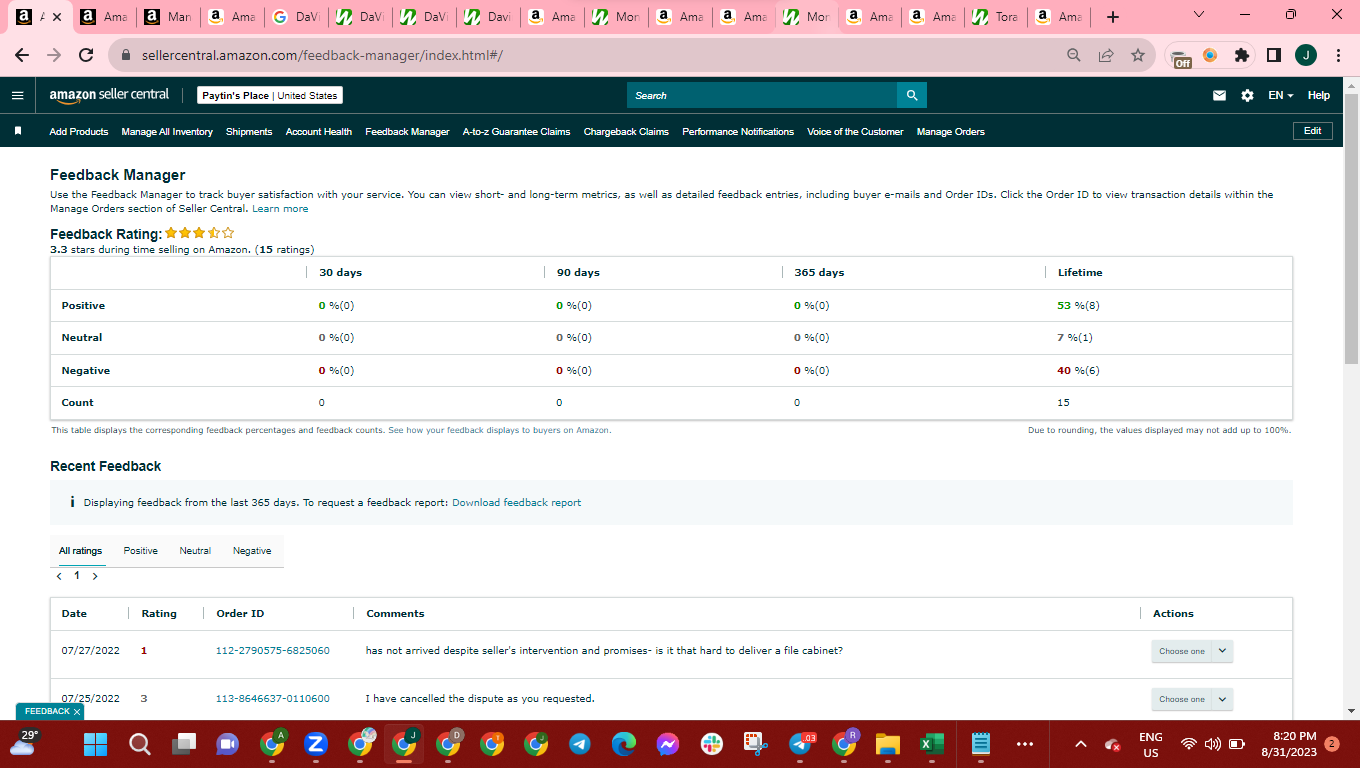1360x768 pixels.
Task: Open order ID 112-2790575-6825060
Action: click(x=273, y=651)
